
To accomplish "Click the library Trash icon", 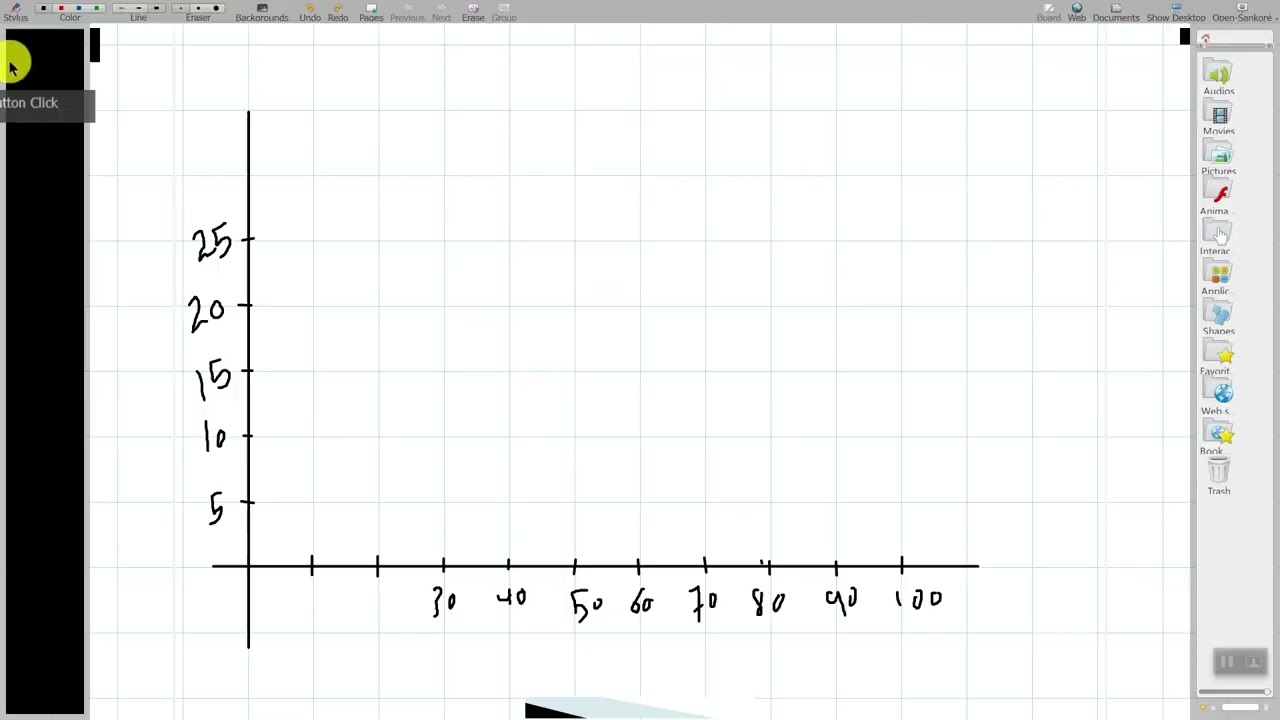I will pyautogui.click(x=1218, y=477).
